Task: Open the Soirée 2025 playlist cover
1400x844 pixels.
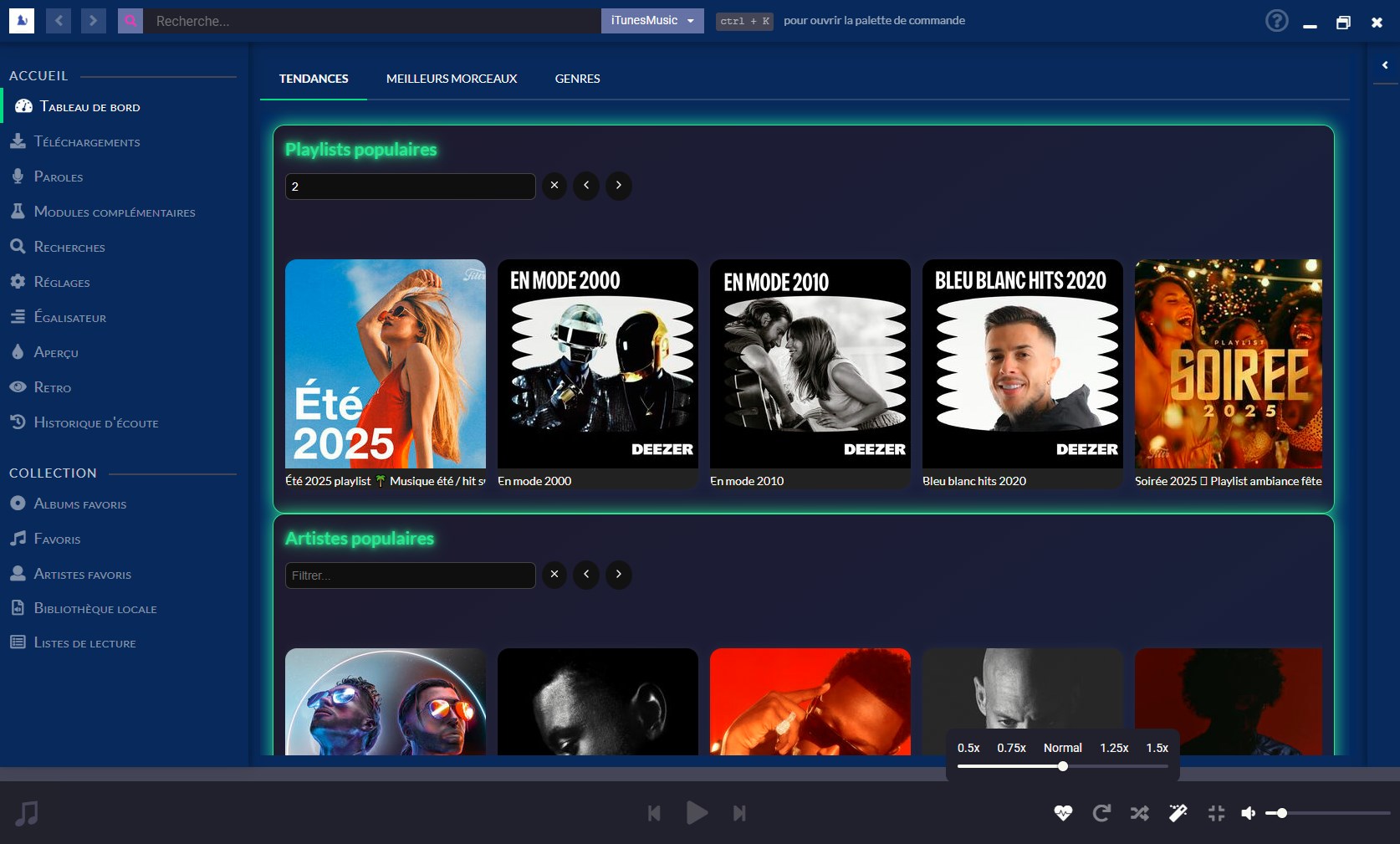Action: click(1229, 364)
